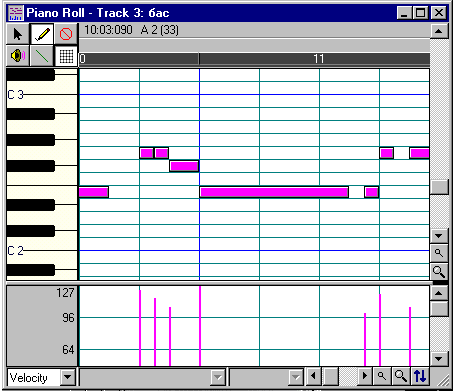The height and width of the screenshot is (391, 454).
Task: Click vertical zoom out small magnifier
Action: click(x=439, y=253)
